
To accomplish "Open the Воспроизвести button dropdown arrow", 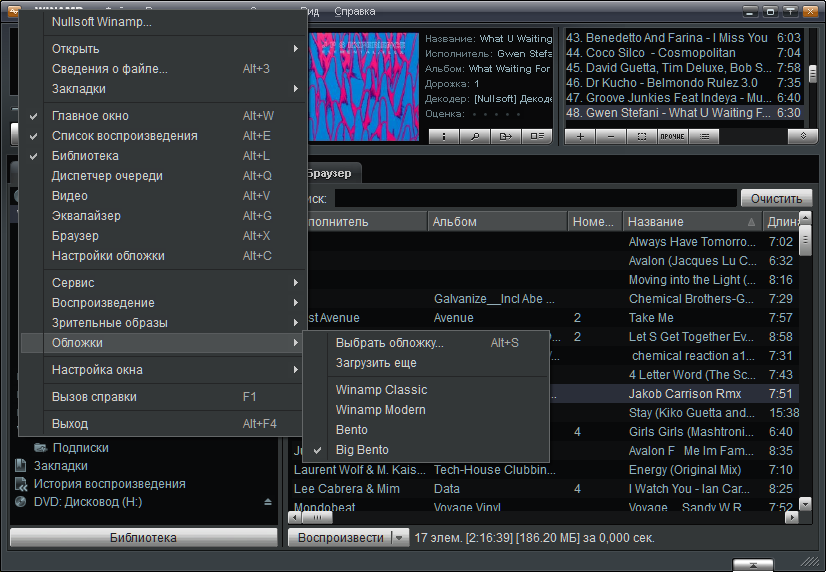I will 400,538.
